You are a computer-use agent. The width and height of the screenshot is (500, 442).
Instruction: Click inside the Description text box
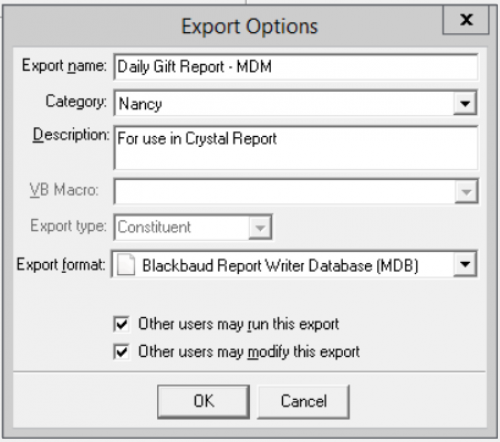pos(295,148)
